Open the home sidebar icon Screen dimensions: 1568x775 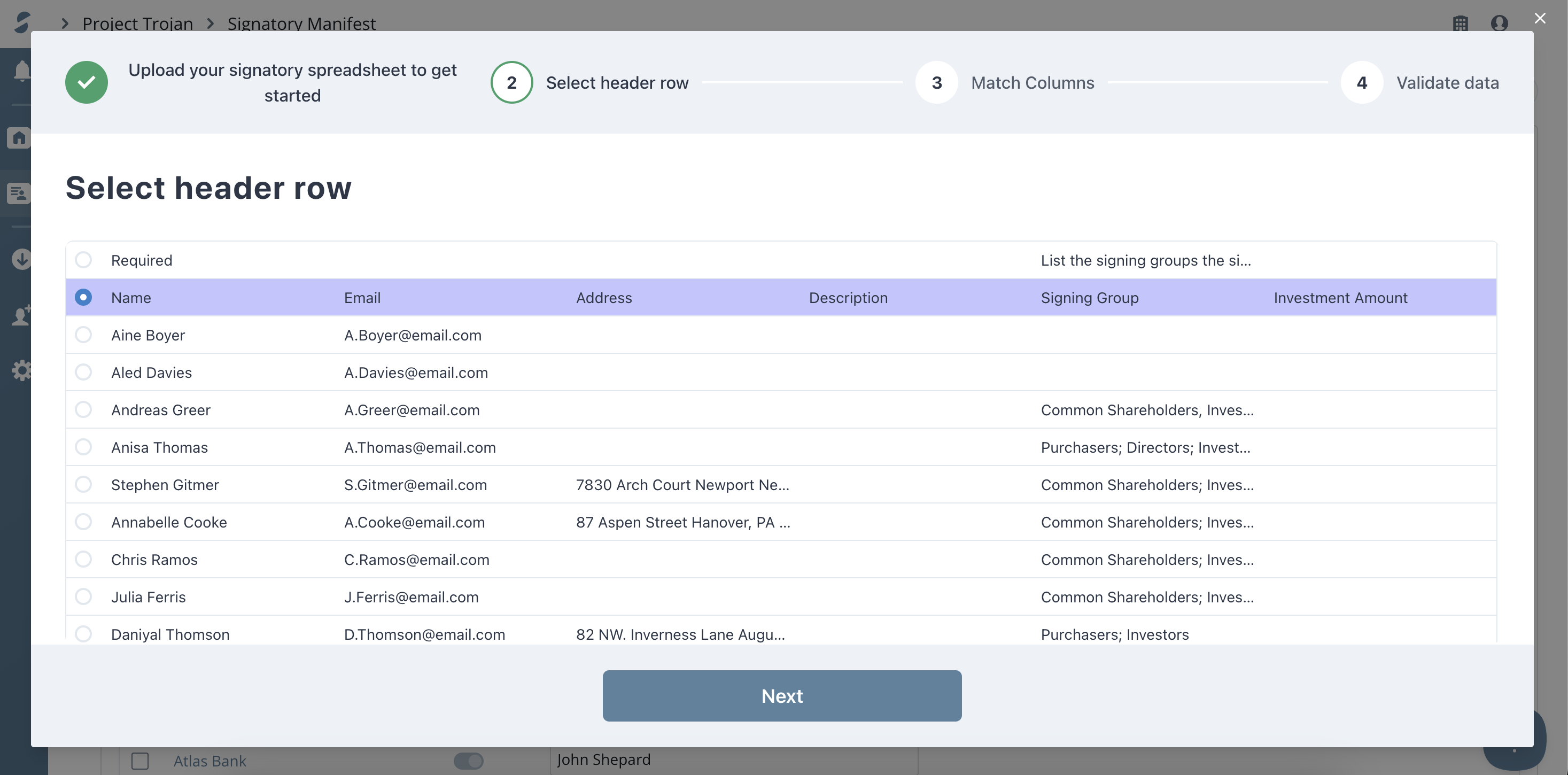[x=19, y=137]
